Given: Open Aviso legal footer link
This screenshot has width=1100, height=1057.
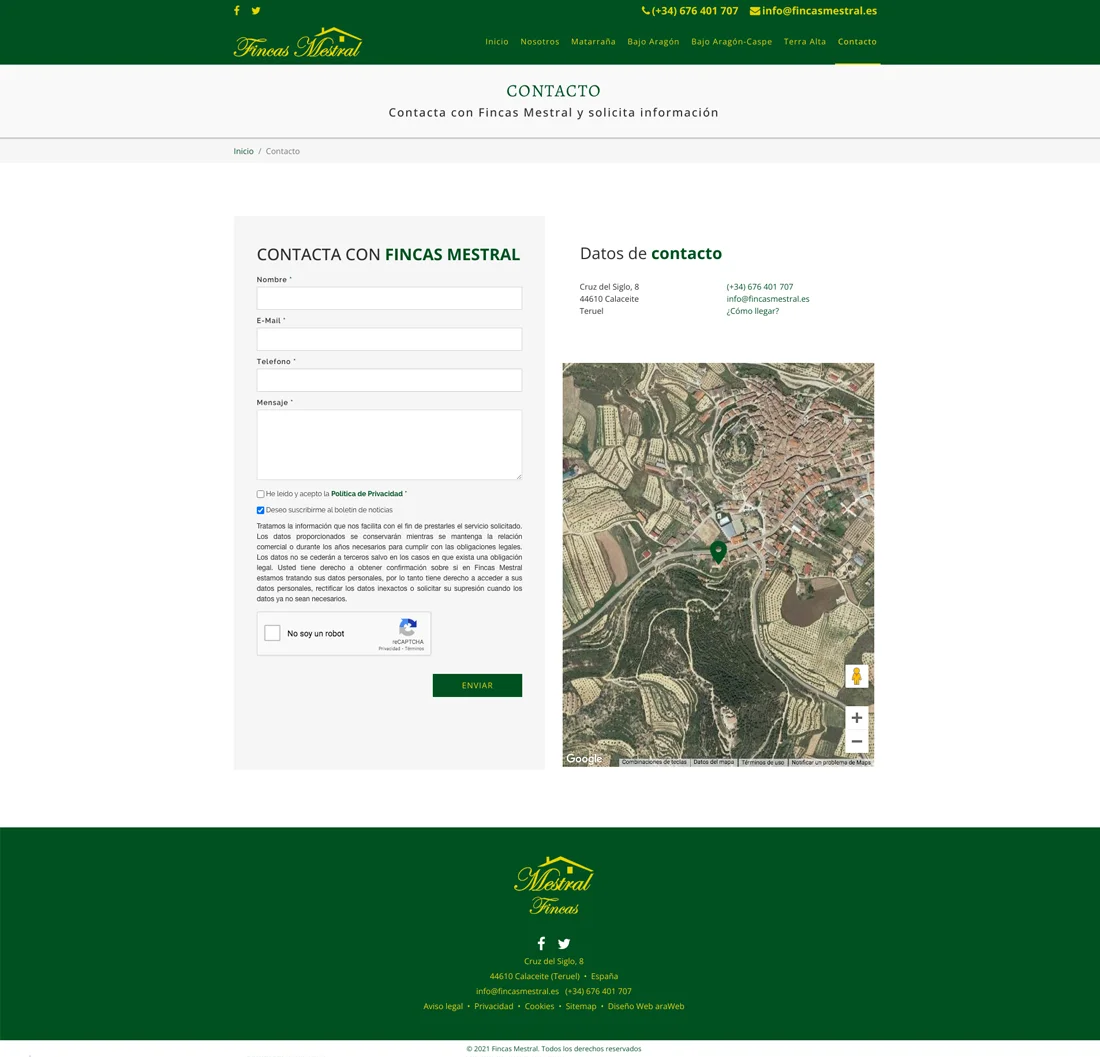Looking at the screenshot, I should (443, 1006).
